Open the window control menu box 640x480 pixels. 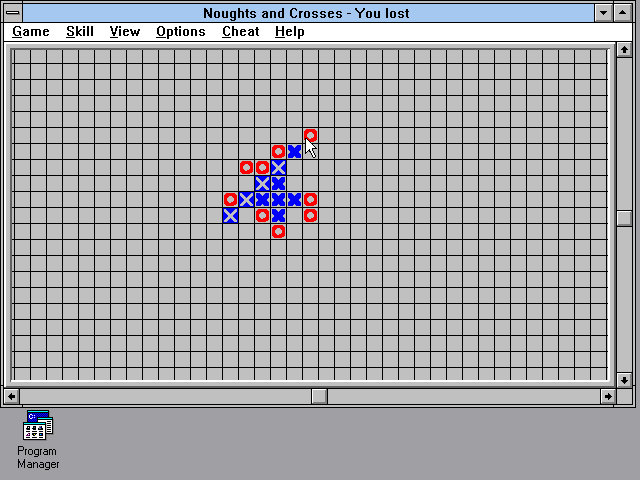pos(13,13)
